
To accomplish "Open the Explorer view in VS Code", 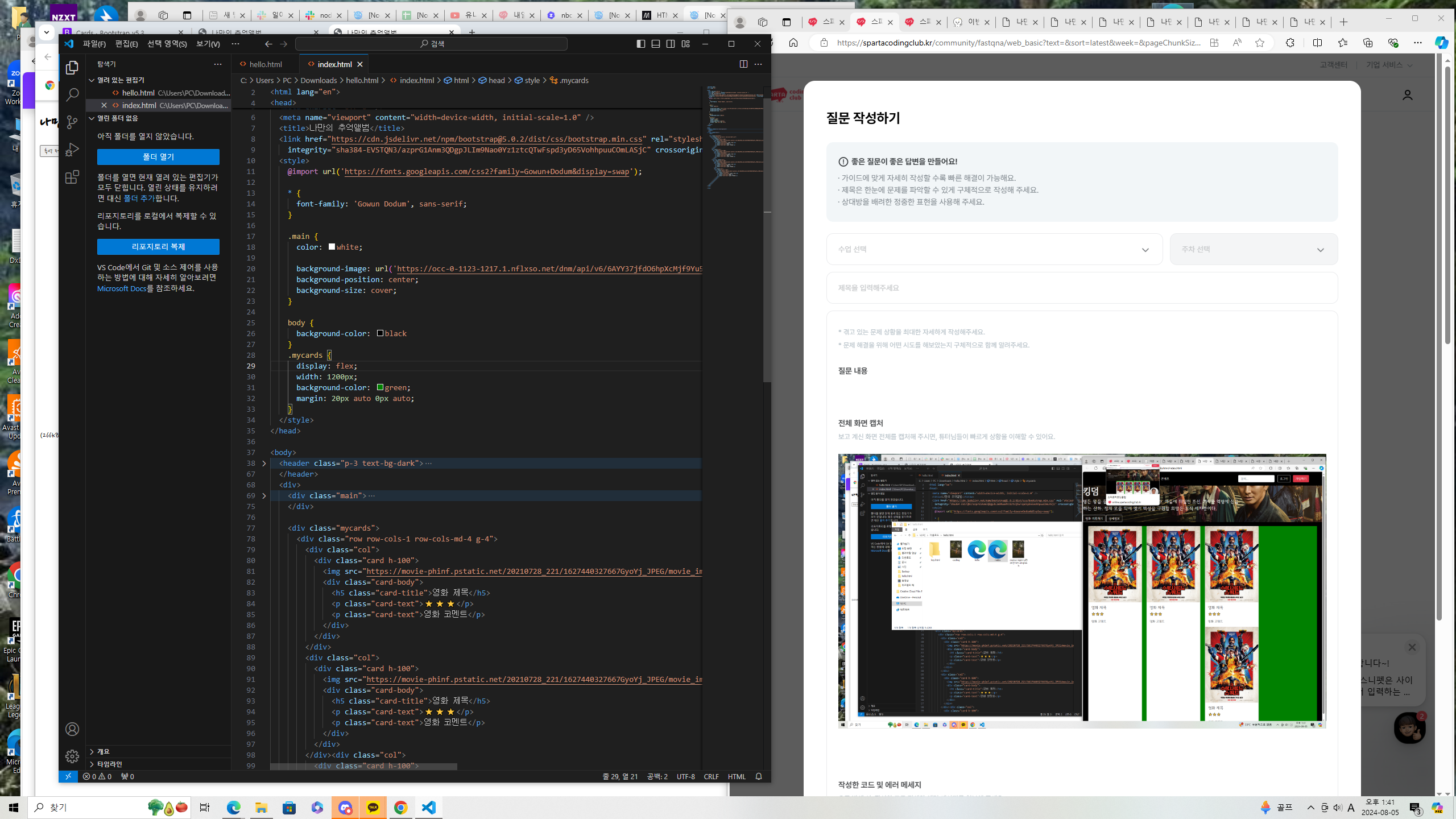I will pyautogui.click(x=72, y=68).
